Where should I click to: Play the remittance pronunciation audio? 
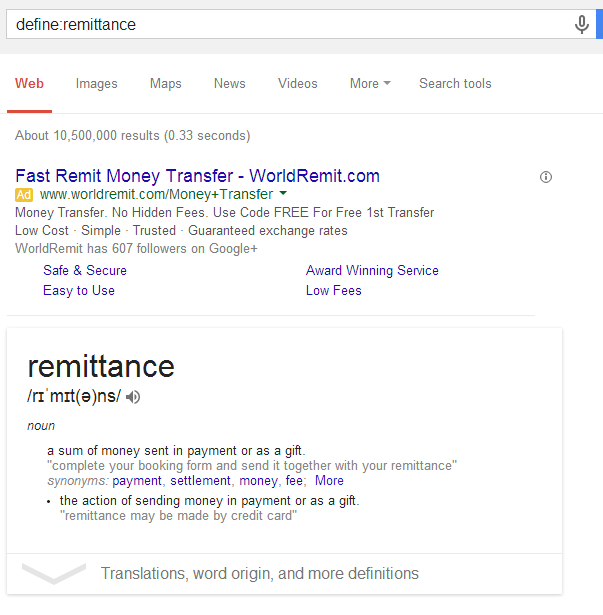coord(133,397)
